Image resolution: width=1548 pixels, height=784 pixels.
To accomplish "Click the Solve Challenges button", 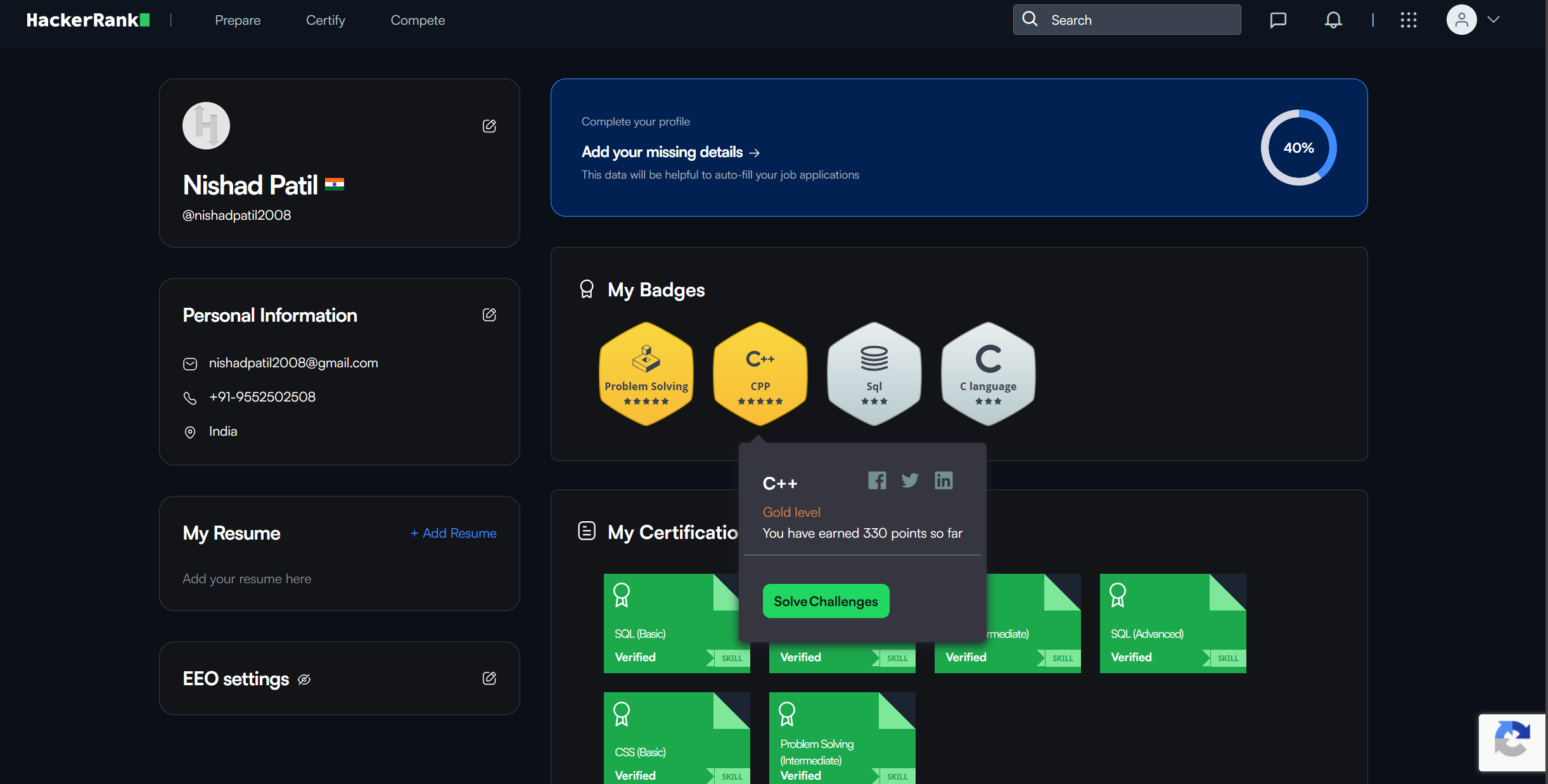I will (x=826, y=601).
